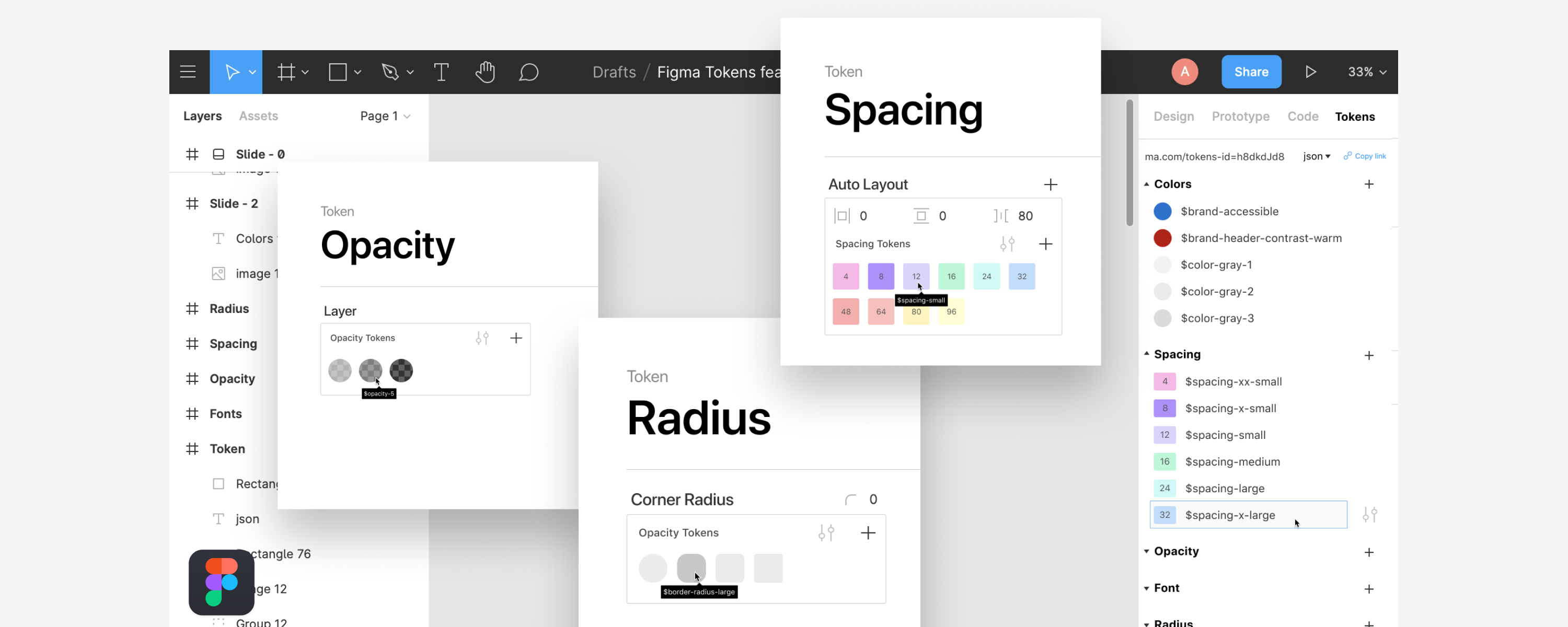Open the main hamburger menu
This screenshot has height=627, width=1568.
pyautogui.click(x=188, y=71)
